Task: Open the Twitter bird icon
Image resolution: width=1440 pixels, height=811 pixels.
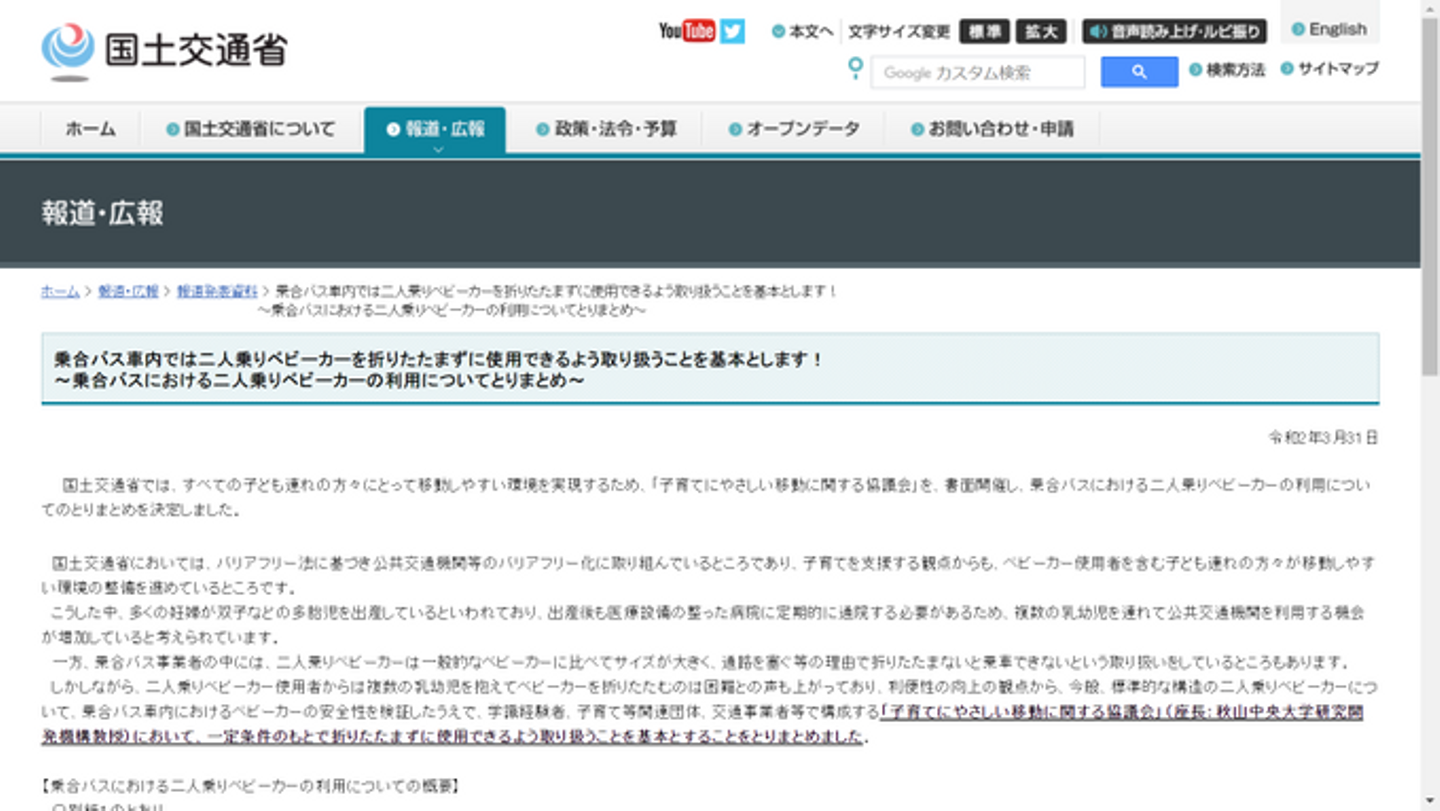Action: (733, 31)
